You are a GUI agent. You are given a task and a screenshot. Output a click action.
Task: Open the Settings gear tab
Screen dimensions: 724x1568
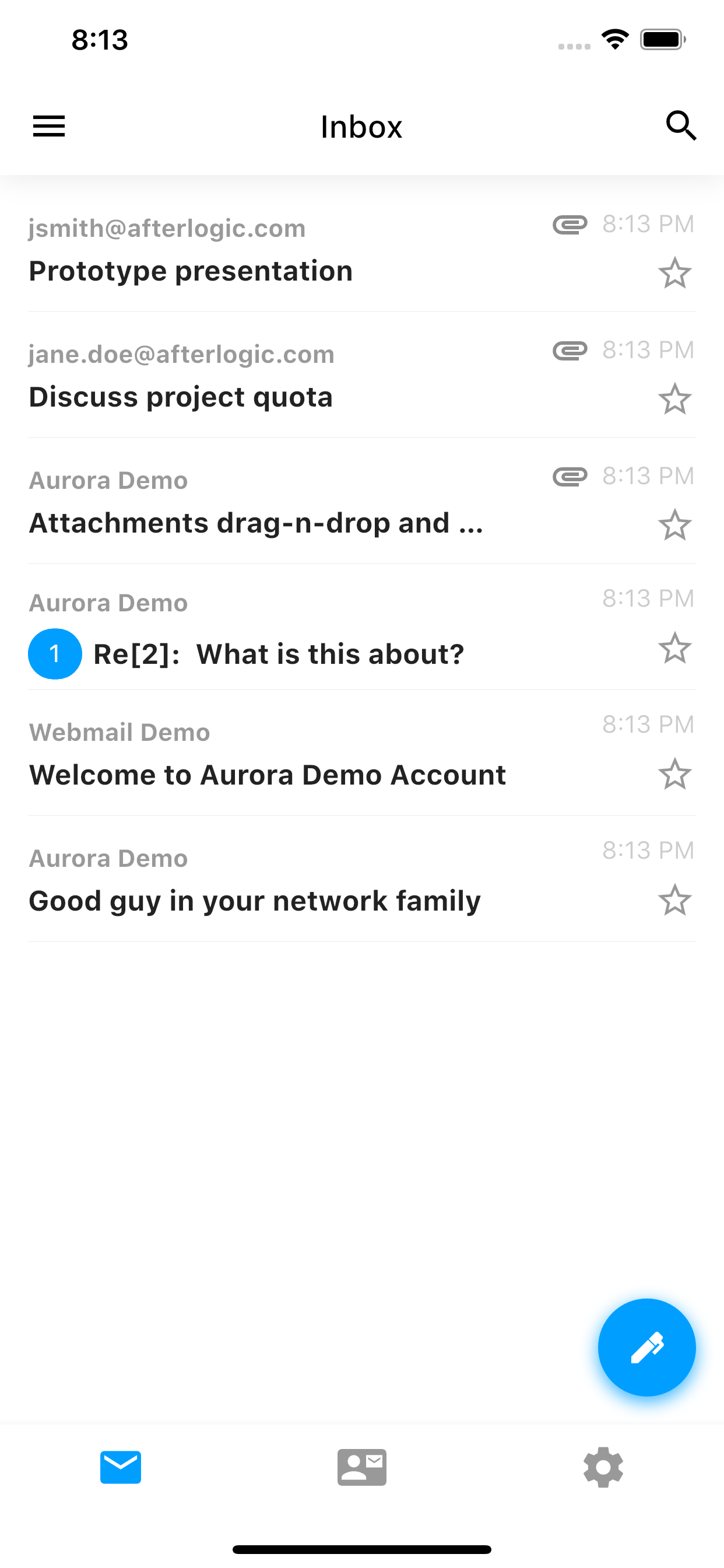602,1467
